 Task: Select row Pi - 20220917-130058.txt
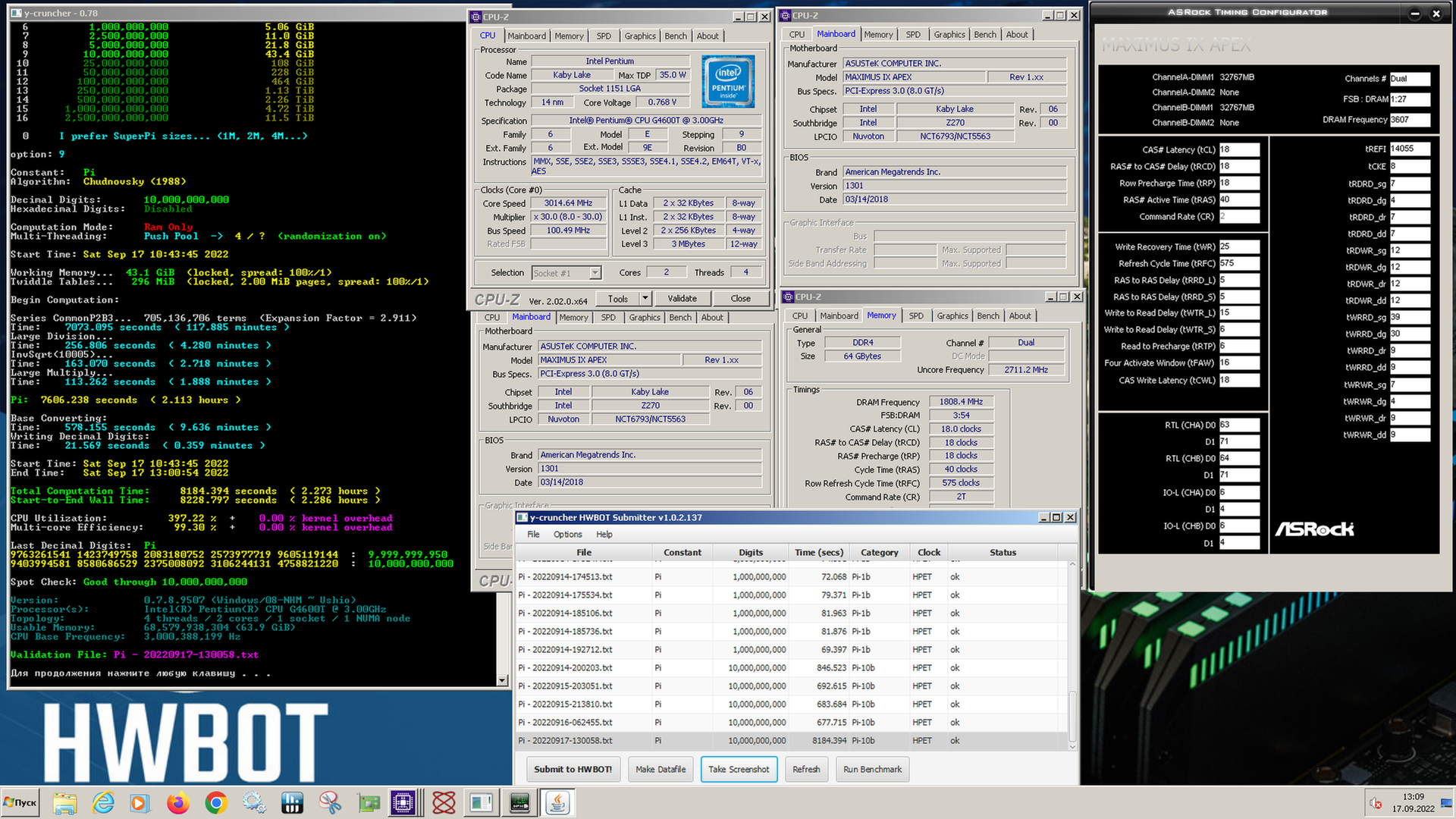point(792,740)
